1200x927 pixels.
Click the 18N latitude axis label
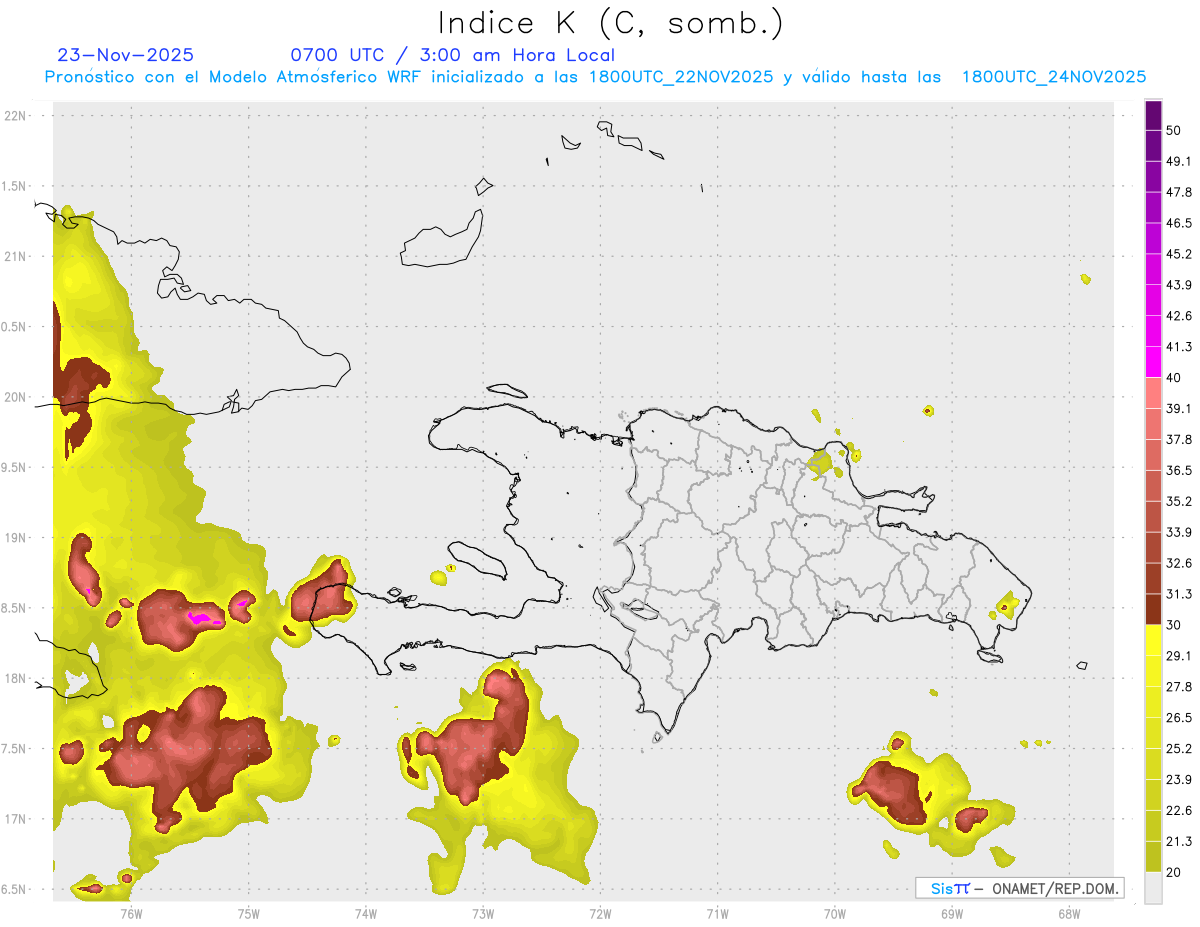coord(17,678)
